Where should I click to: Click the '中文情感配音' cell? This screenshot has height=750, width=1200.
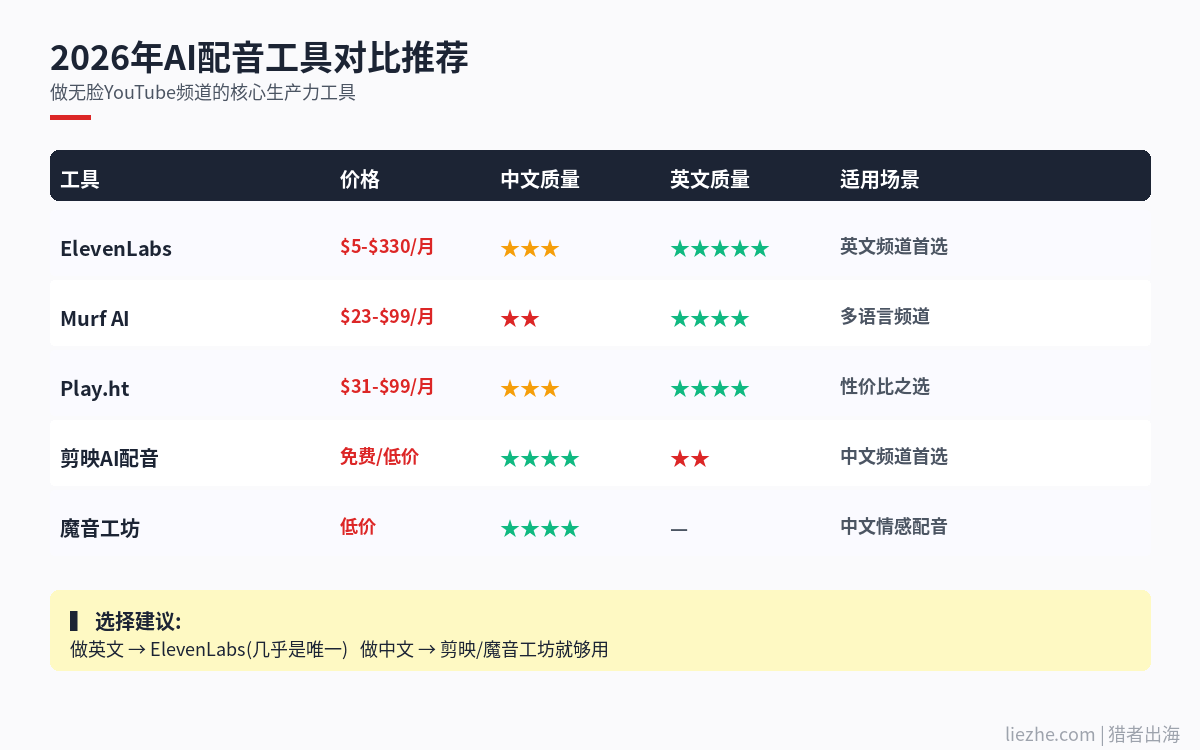894,527
